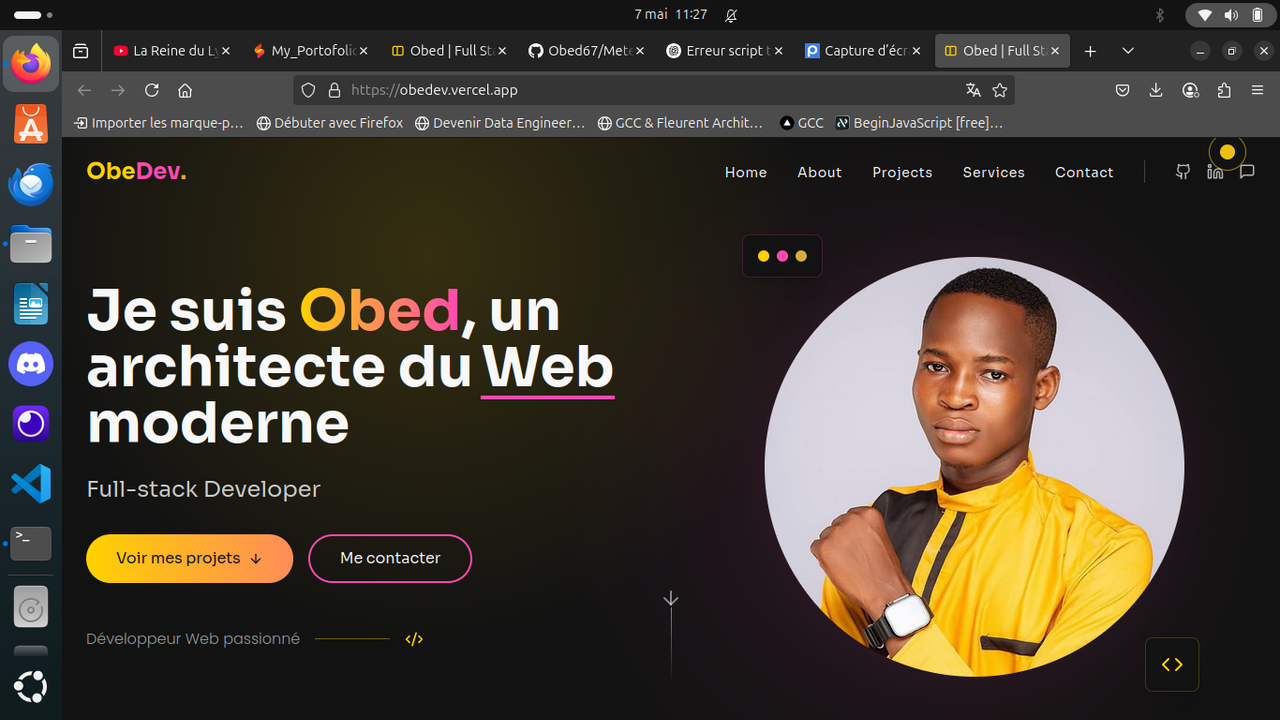1280x720 pixels.
Task: Click the yellow code brackets floating button
Action: coord(1172,664)
